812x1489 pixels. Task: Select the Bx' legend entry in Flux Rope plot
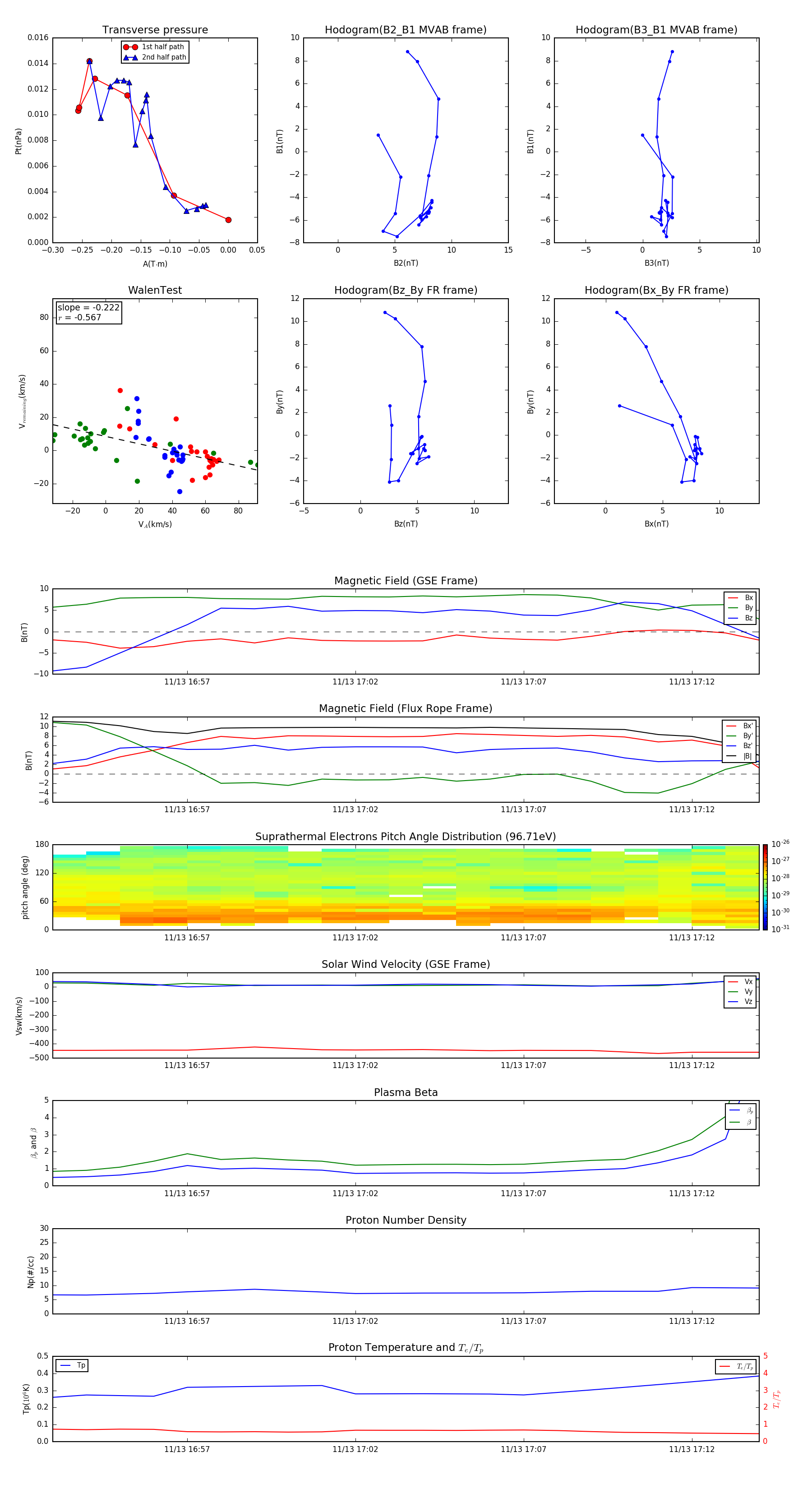click(740, 726)
